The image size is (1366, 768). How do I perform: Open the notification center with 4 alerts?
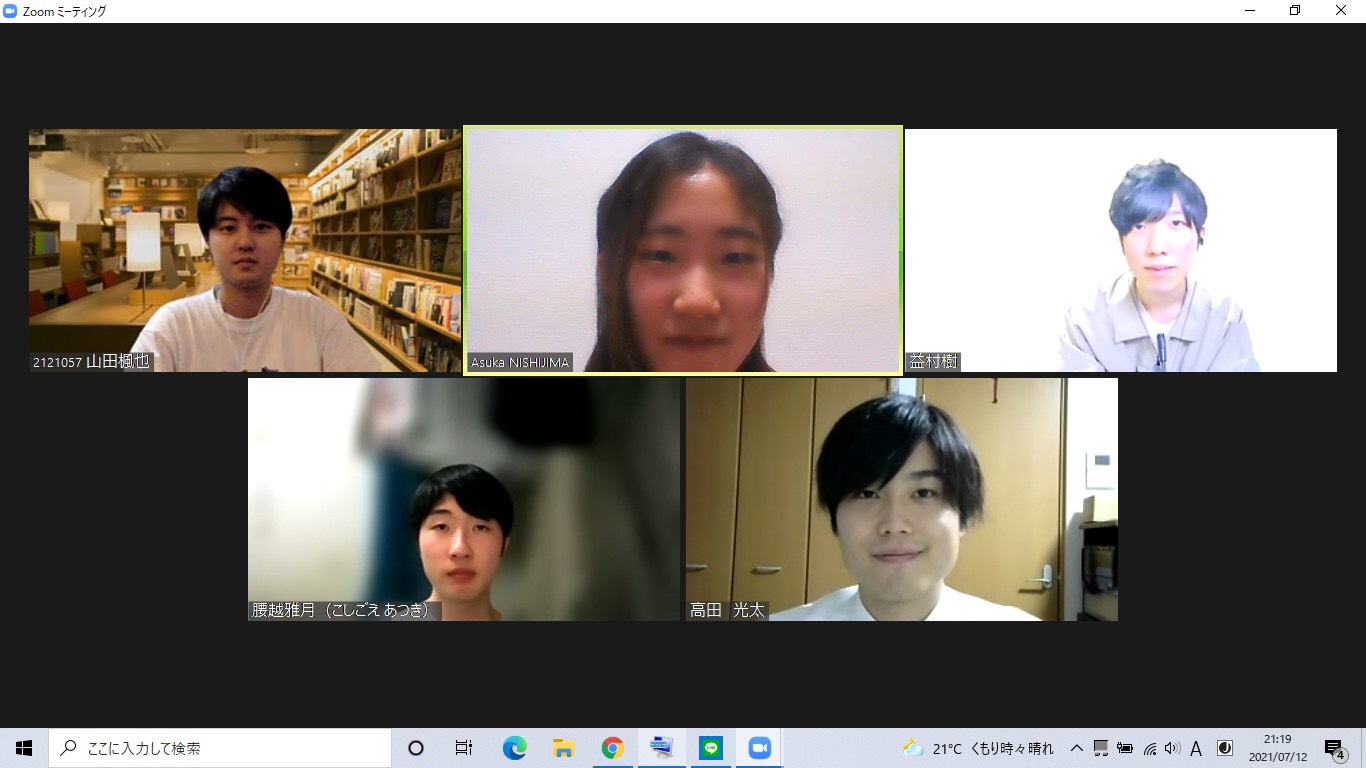(1334, 749)
